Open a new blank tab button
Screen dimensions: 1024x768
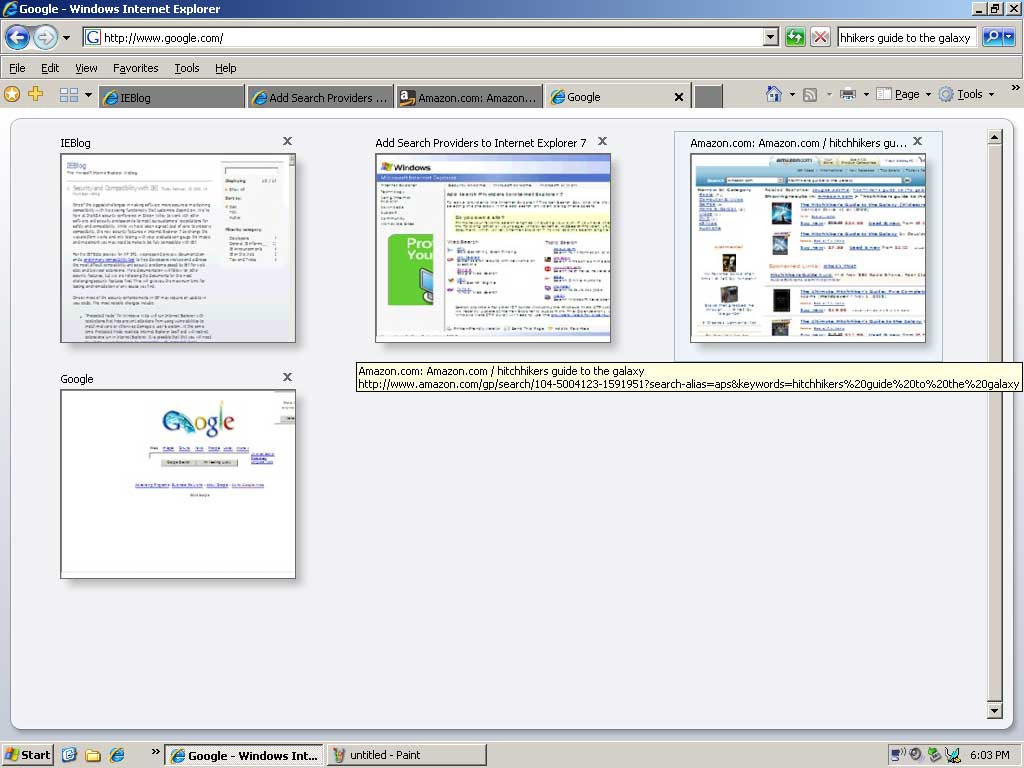coord(709,97)
